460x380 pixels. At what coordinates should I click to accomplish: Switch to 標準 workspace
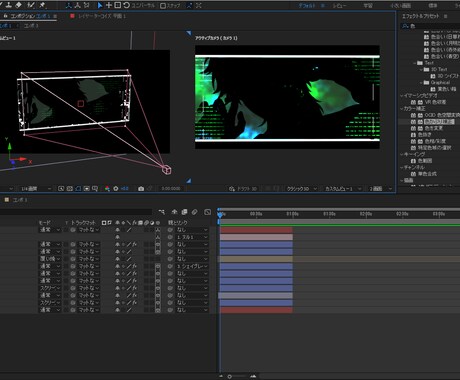click(x=433, y=6)
